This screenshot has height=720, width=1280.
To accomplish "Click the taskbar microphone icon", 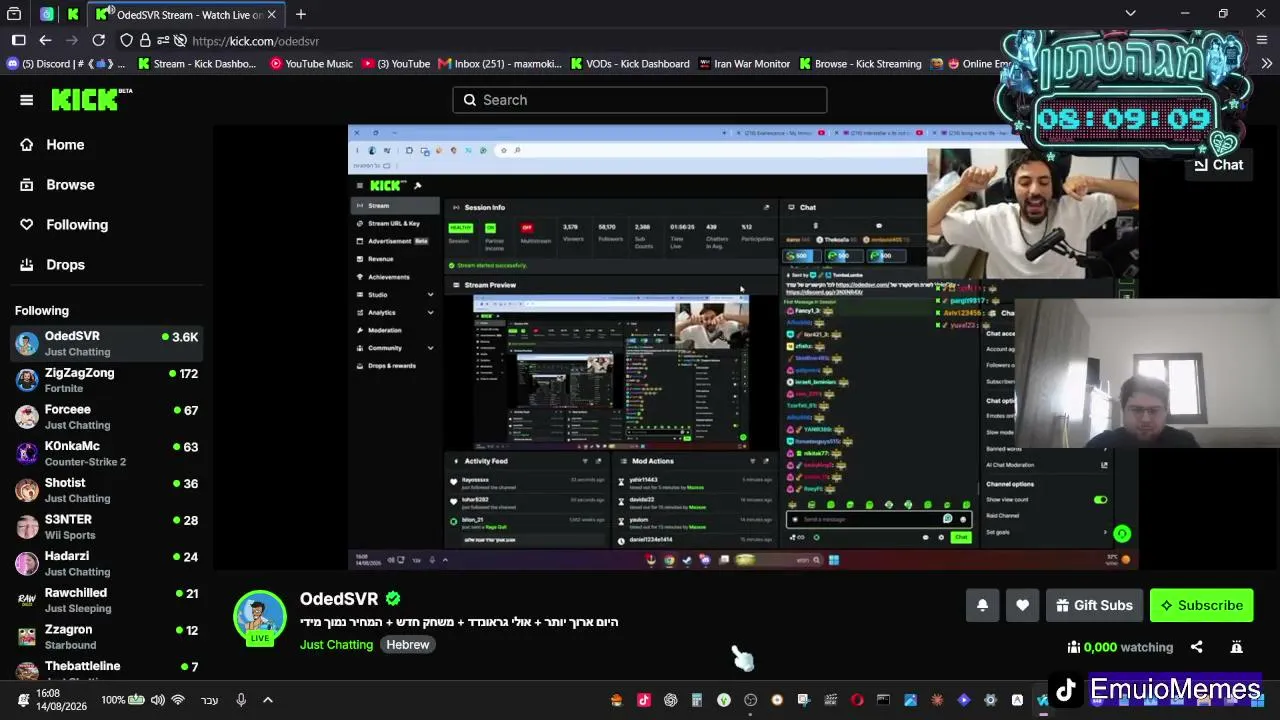I will pyautogui.click(x=241, y=700).
